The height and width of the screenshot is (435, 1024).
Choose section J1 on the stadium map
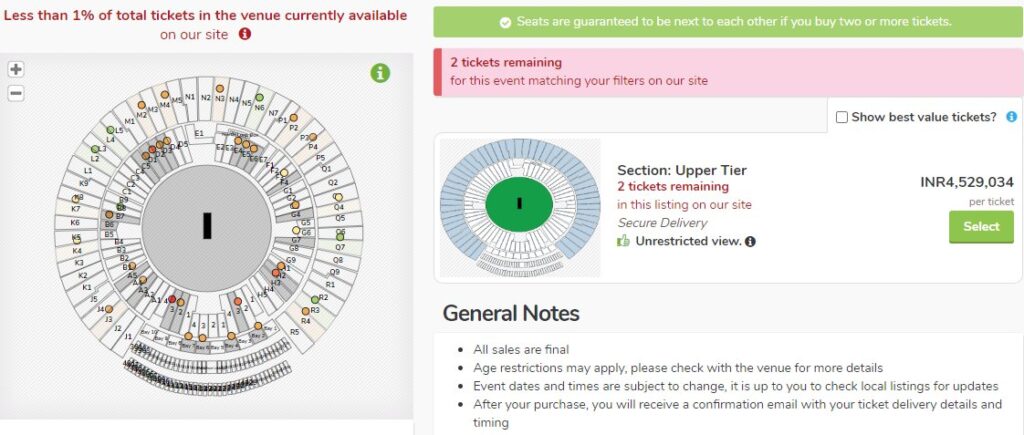pos(128,336)
